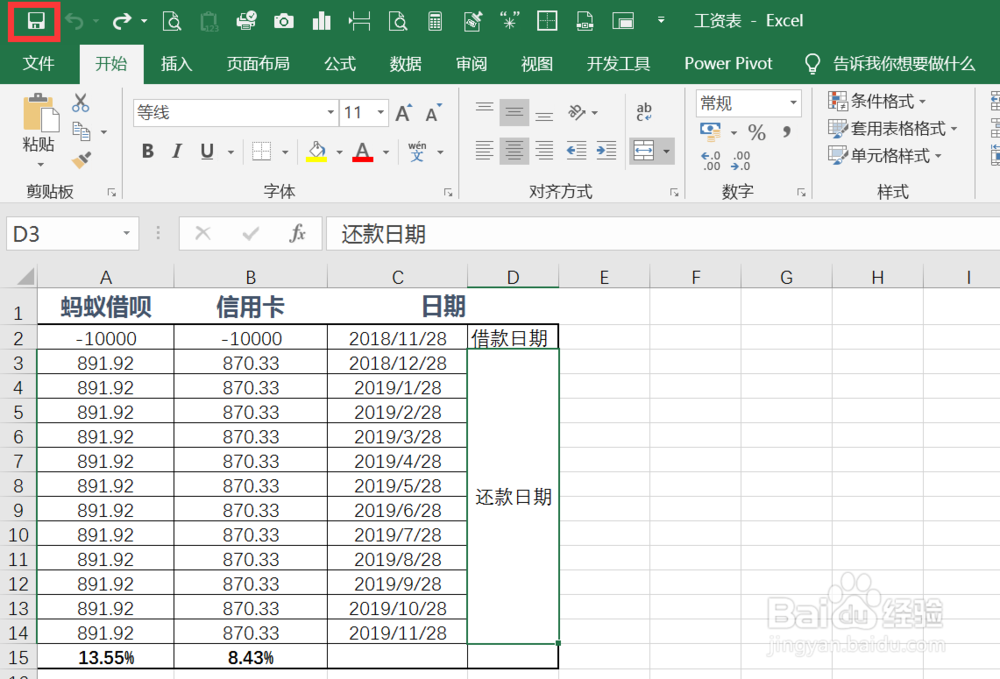Click the Wrap Text icon
This screenshot has width=1000, height=679.
tap(643, 110)
